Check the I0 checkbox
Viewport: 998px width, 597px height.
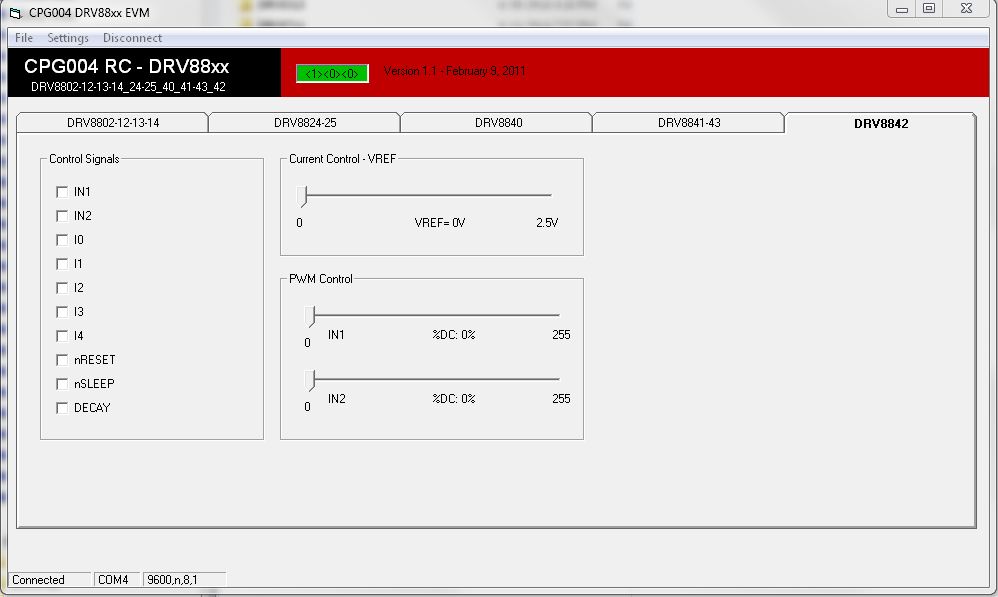point(62,240)
